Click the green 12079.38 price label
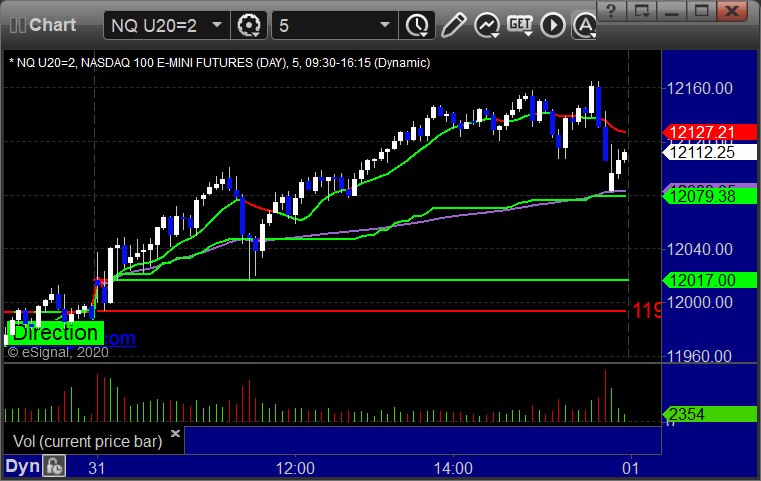 pos(709,196)
